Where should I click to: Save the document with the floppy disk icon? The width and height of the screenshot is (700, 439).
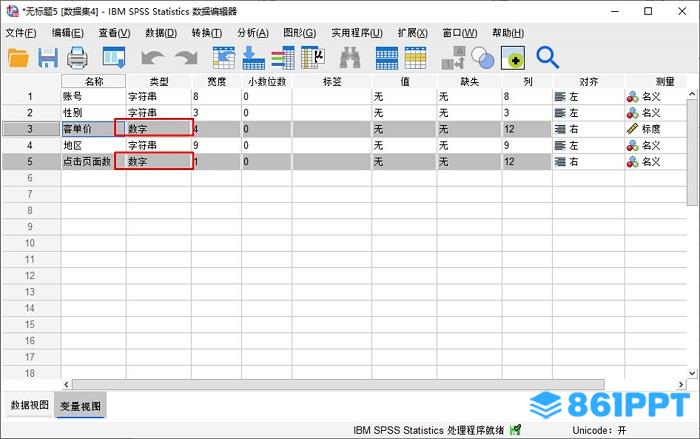pos(48,58)
